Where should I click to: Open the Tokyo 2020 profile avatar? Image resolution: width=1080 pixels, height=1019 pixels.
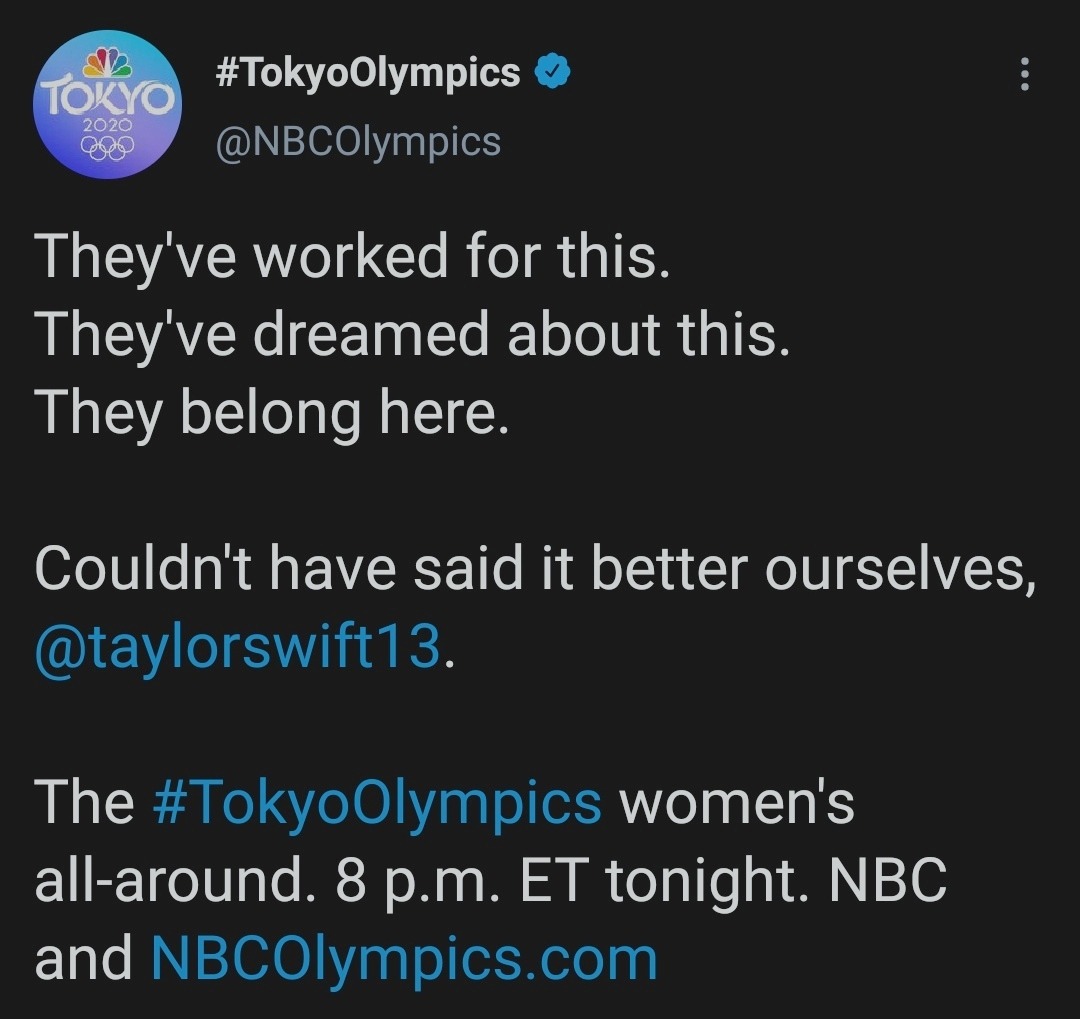tap(107, 105)
